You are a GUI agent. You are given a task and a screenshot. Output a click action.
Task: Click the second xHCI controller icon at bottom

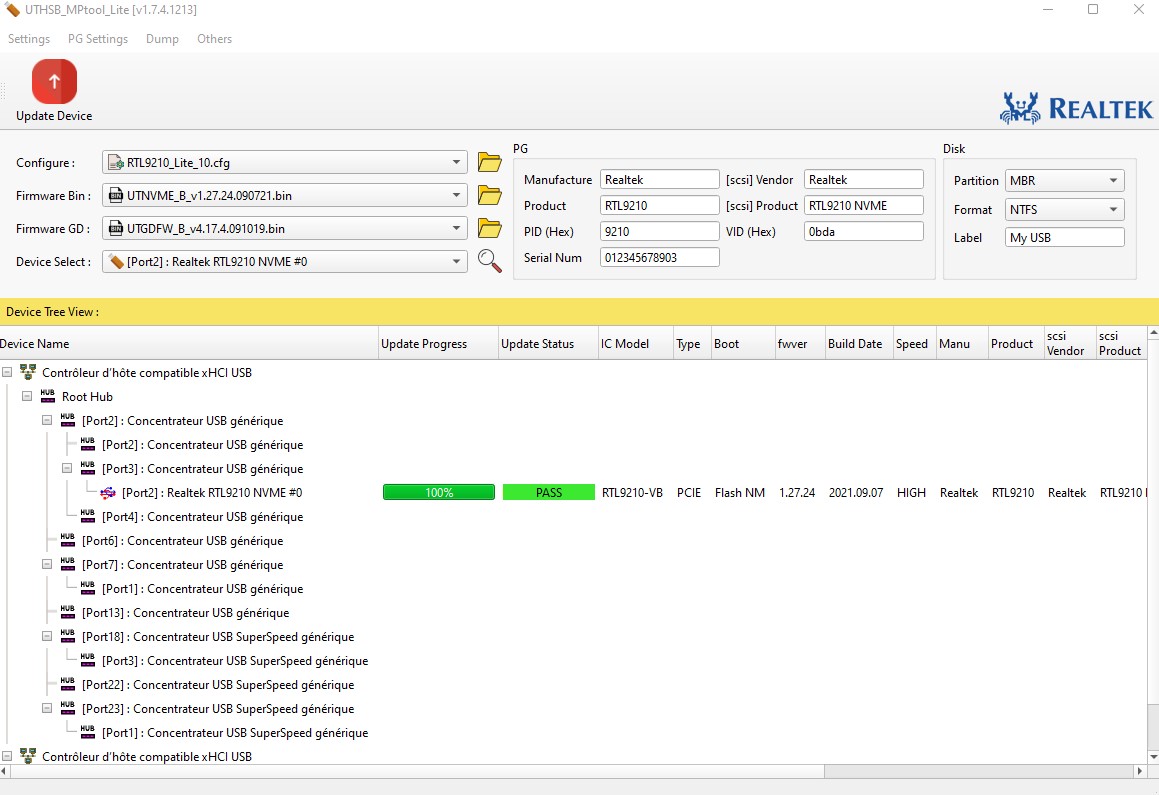point(28,756)
